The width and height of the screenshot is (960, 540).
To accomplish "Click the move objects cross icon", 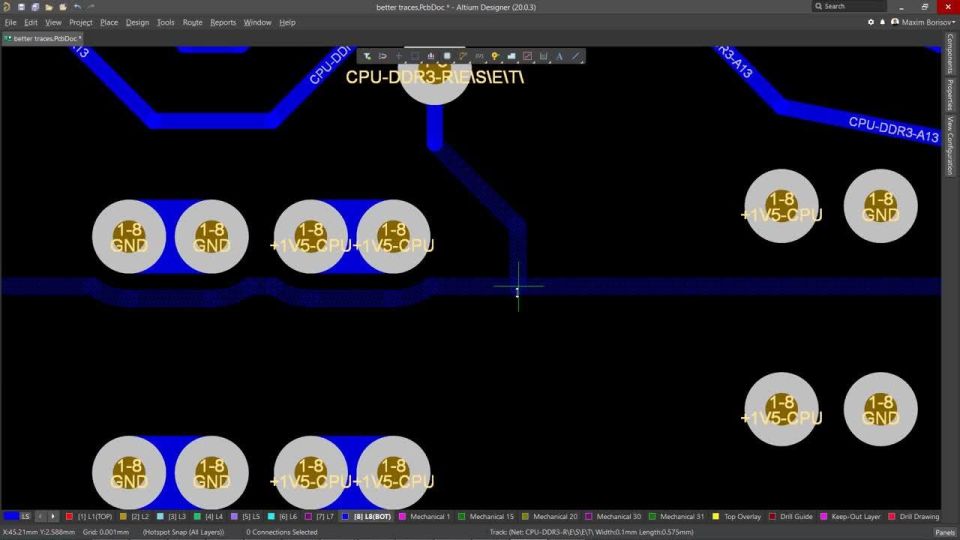I will [399, 56].
